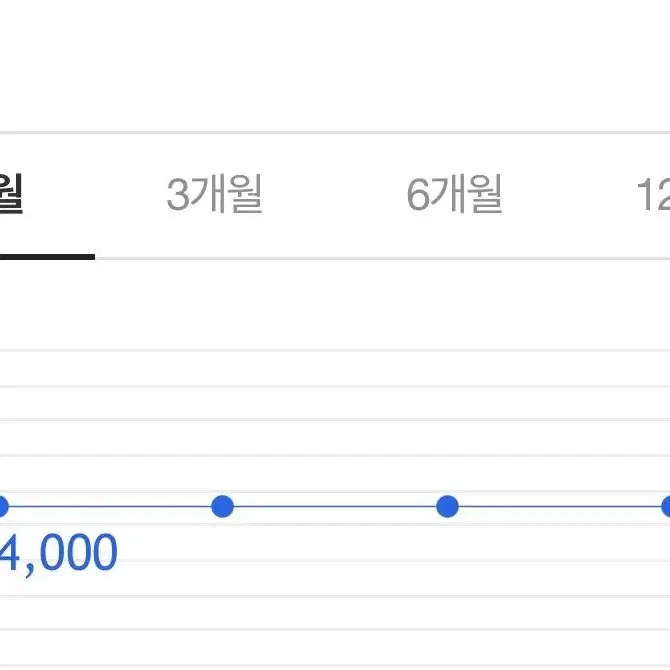Click the chart data point beneath 3개월
This screenshot has height=670, width=670.
223,506
